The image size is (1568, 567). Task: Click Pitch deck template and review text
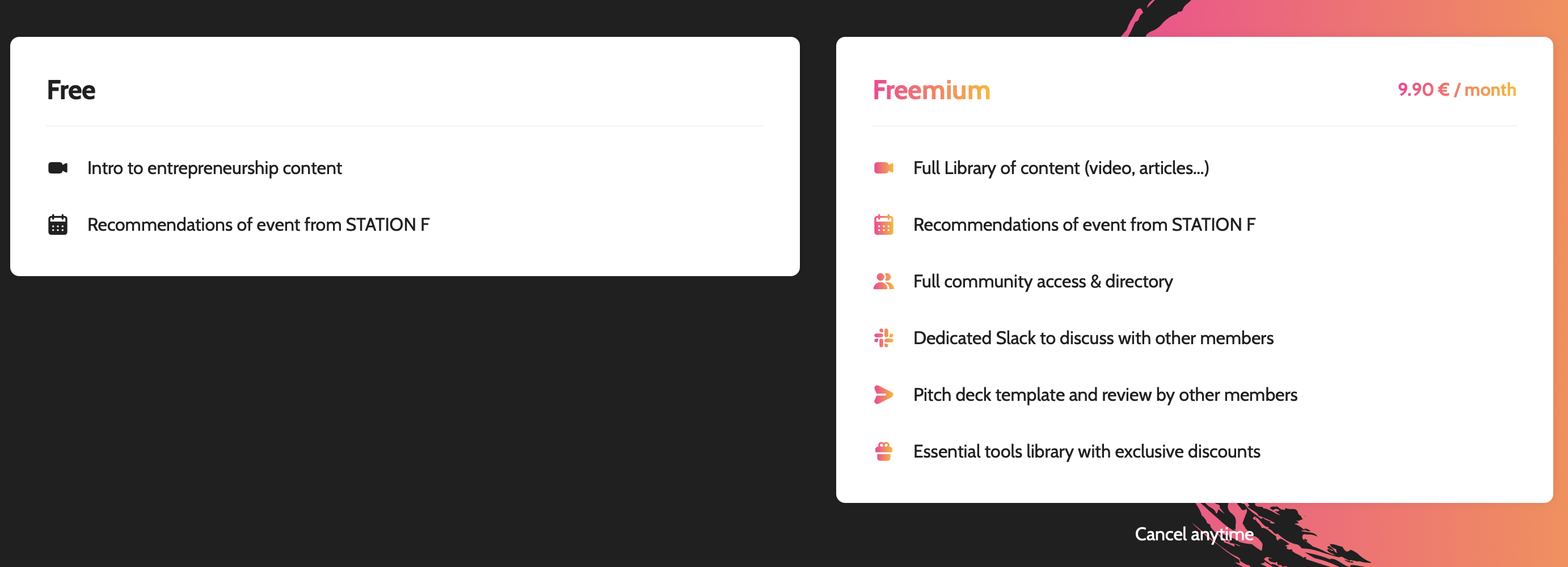tap(1105, 395)
